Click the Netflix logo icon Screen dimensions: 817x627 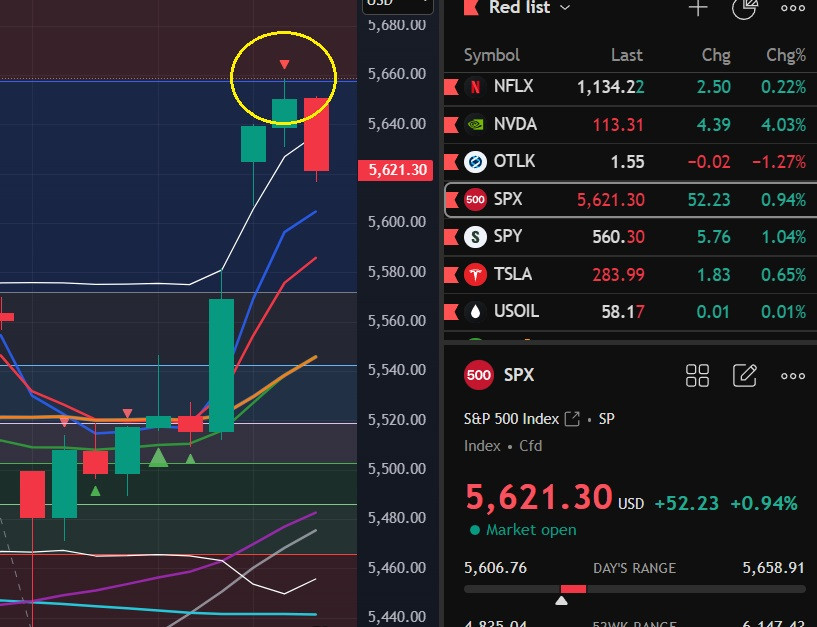pos(475,87)
